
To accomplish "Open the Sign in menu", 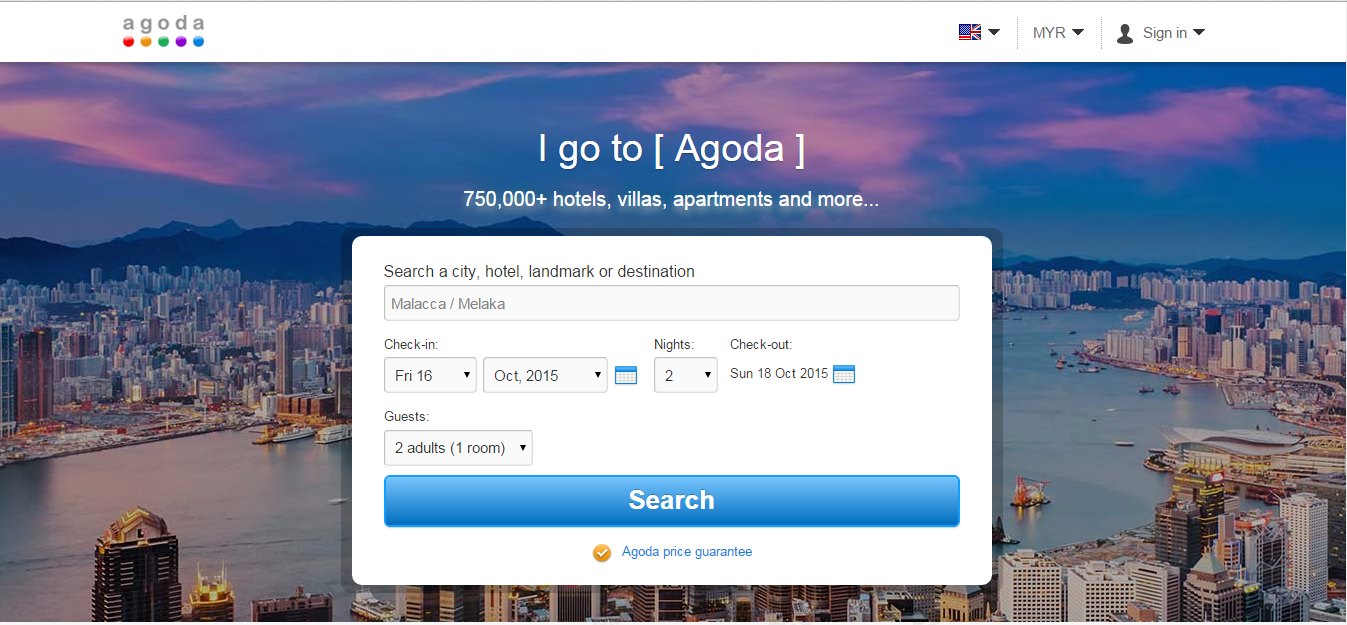I will click(1160, 33).
